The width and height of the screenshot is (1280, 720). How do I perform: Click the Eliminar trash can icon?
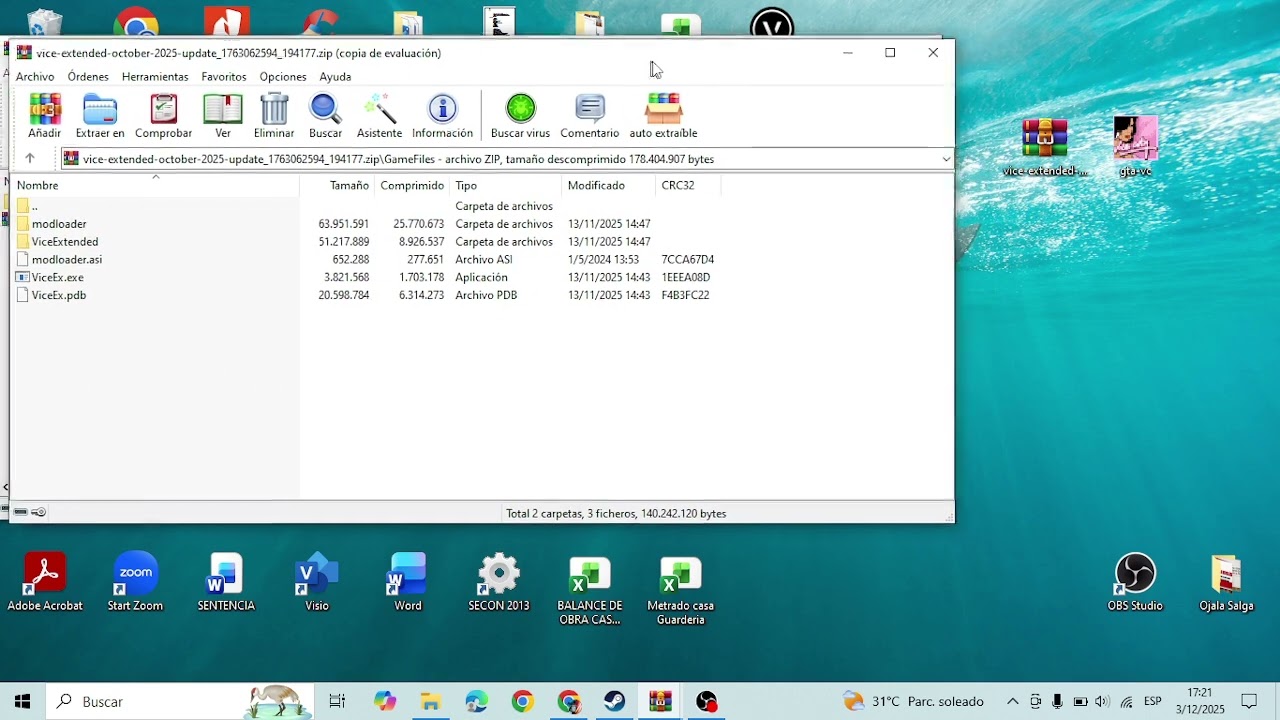click(x=274, y=115)
